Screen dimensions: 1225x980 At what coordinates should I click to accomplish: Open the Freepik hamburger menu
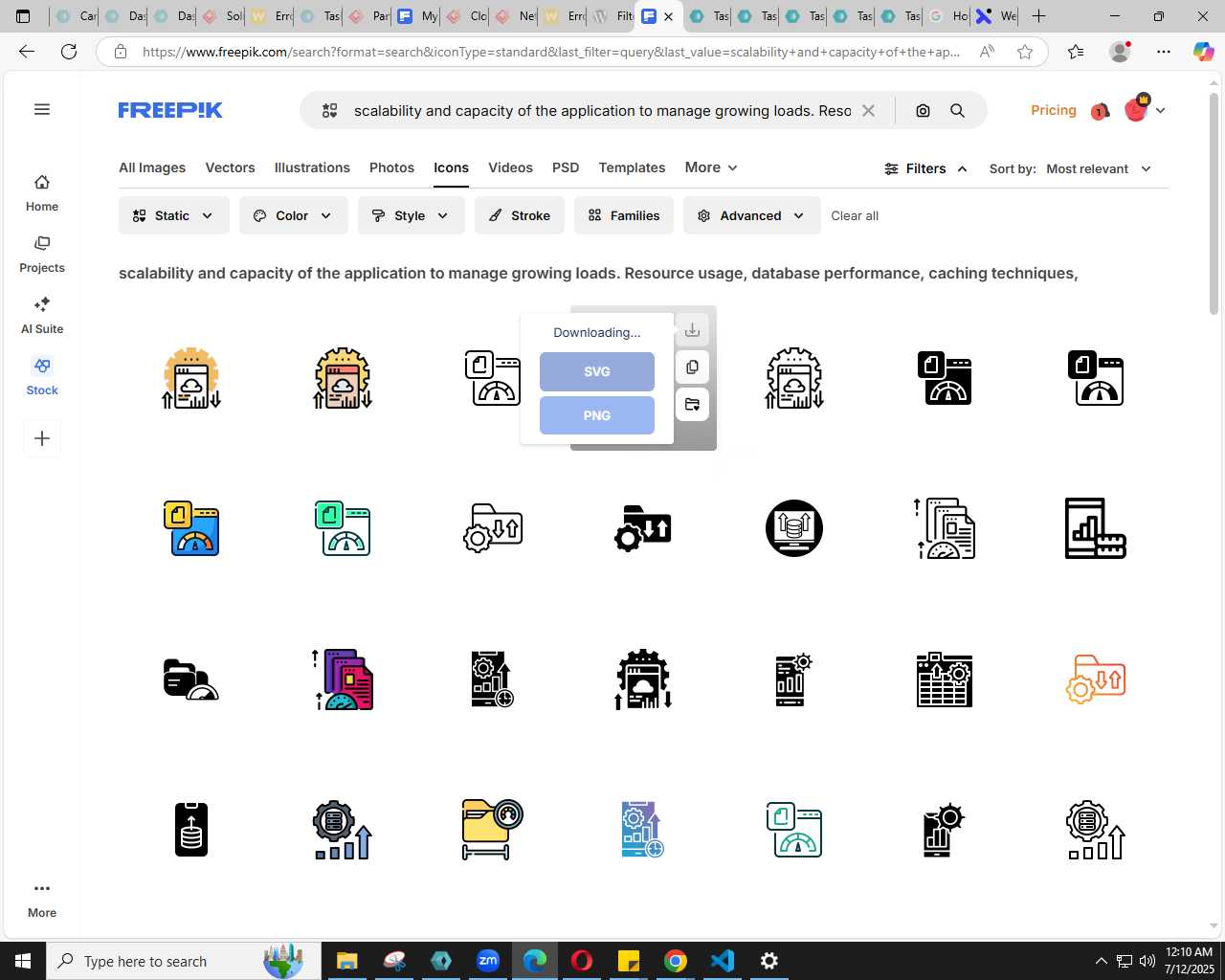(42, 109)
